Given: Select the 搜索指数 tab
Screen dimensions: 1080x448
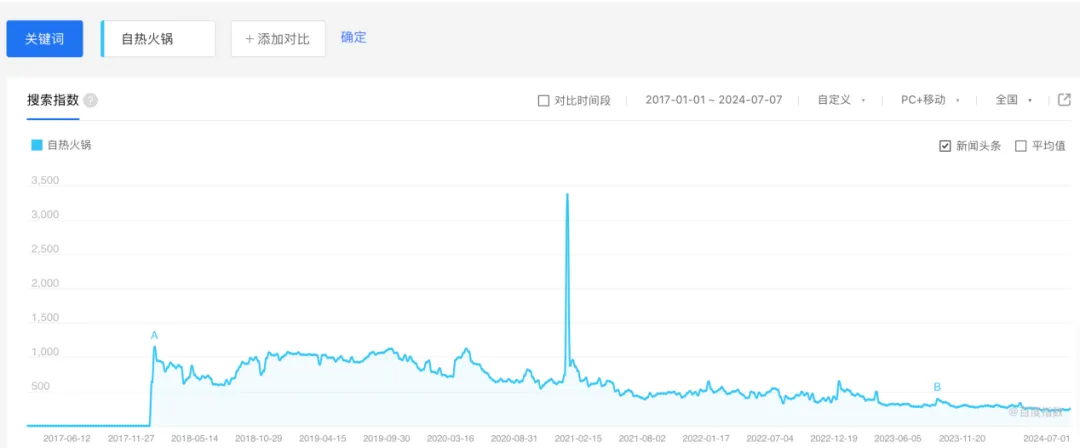Looking at the screenshot, I should (x=53, y=100).
